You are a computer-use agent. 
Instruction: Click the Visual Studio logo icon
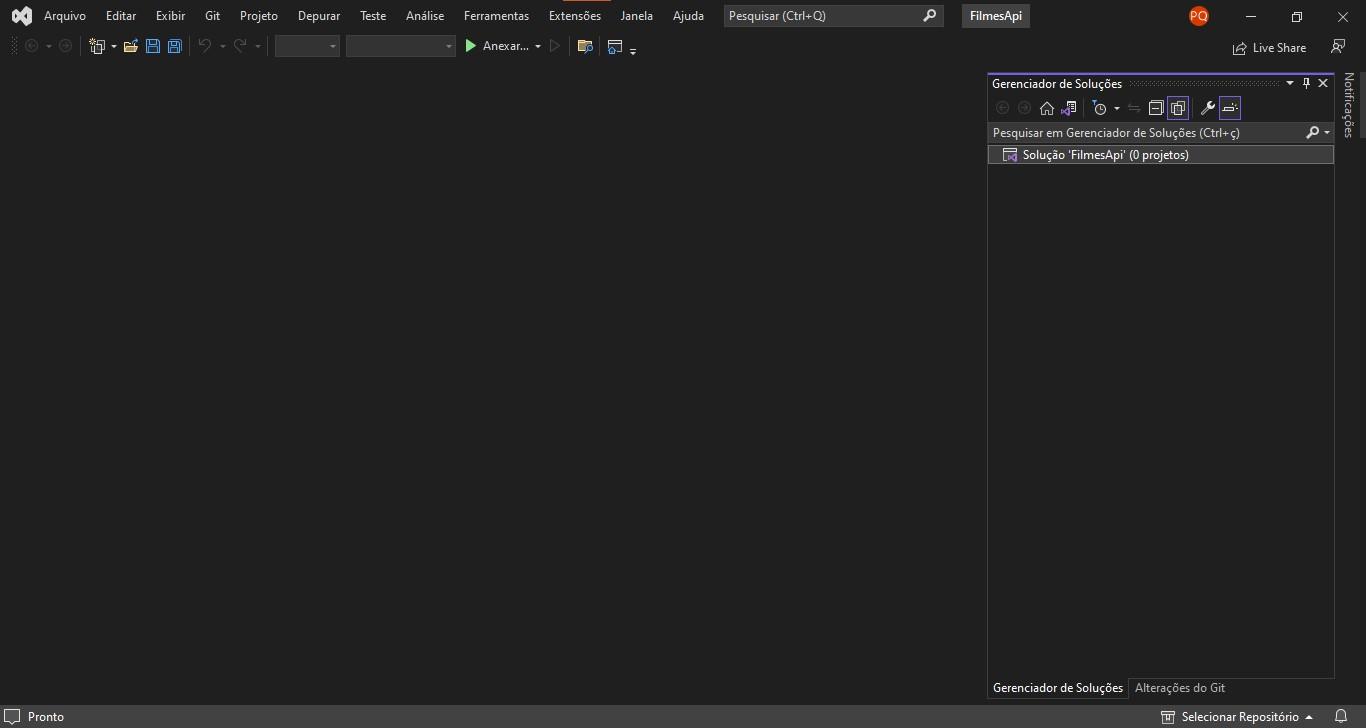click(x=21, y=16)
